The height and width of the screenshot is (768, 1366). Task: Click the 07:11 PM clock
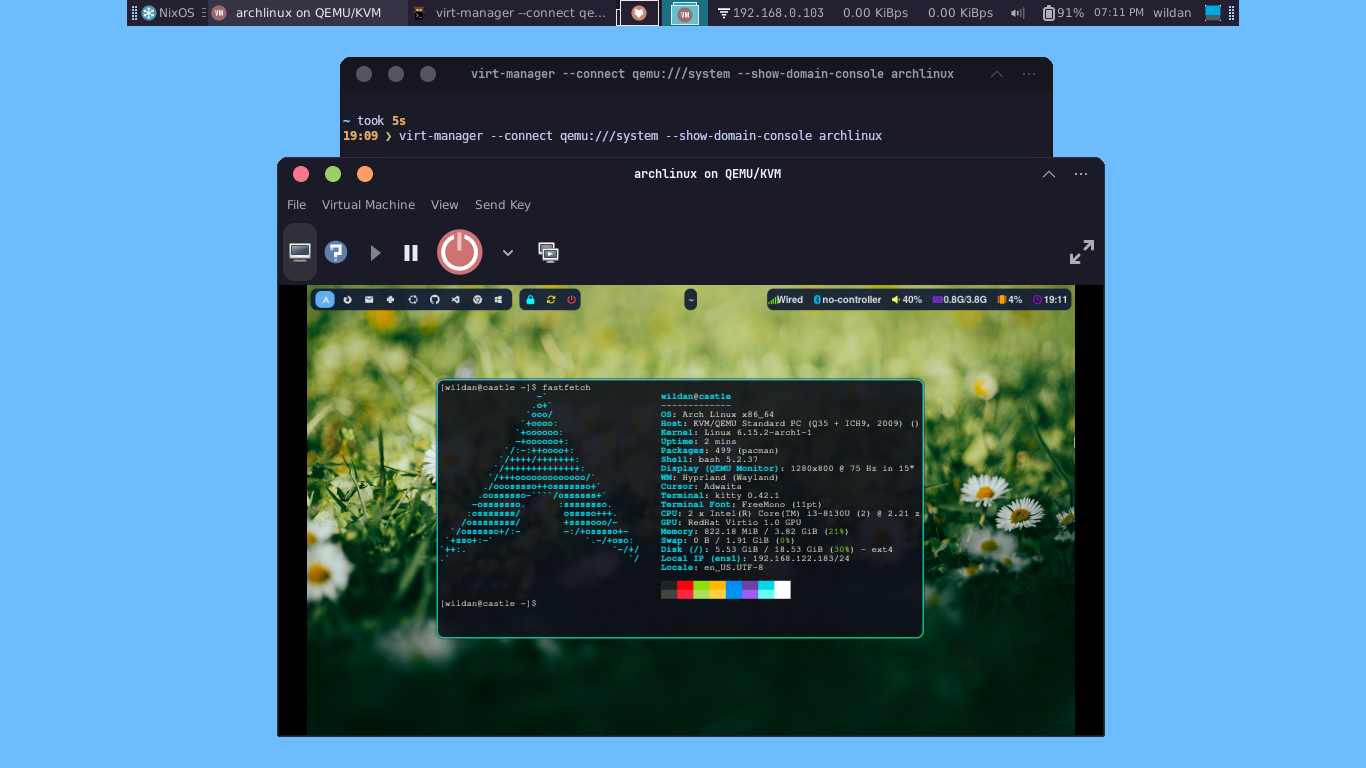[x=1118, y=13]
